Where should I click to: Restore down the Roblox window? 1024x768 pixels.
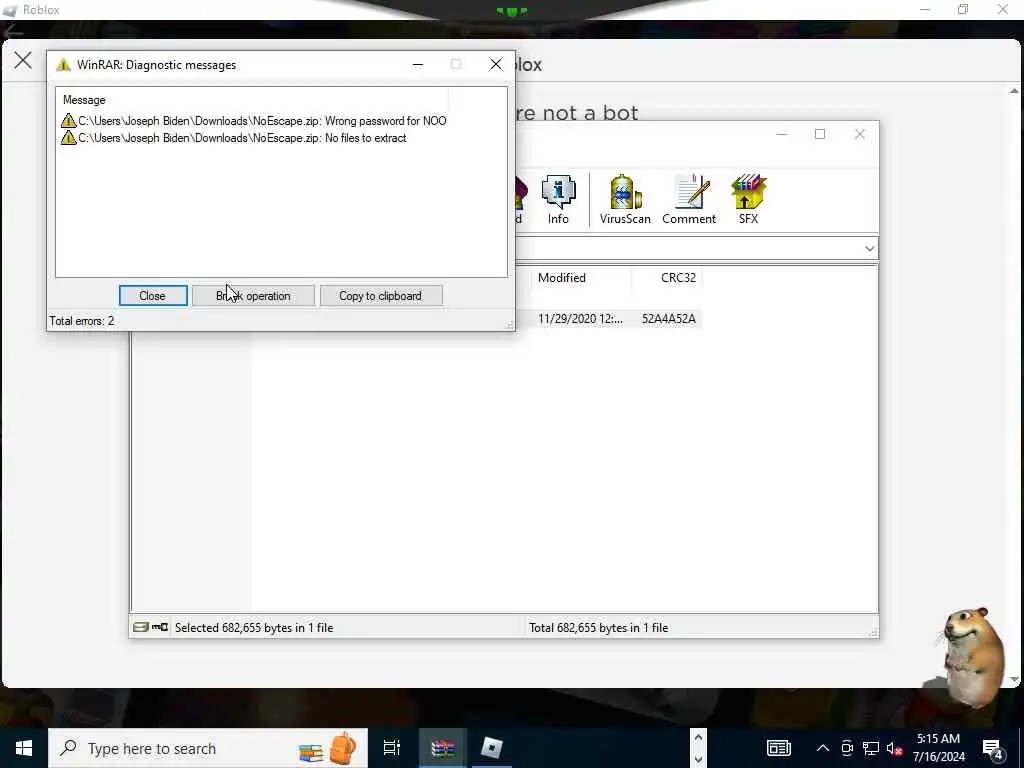tap(963, 9)
